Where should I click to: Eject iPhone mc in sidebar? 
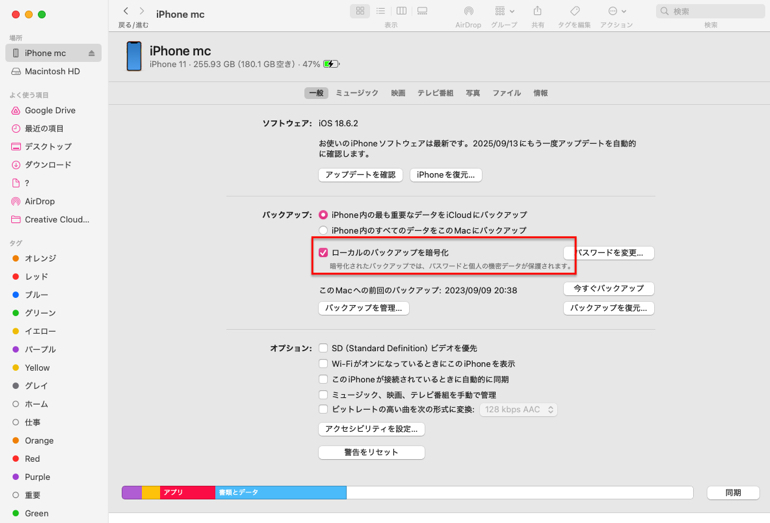pyautogui.click(x=92, y=54)
